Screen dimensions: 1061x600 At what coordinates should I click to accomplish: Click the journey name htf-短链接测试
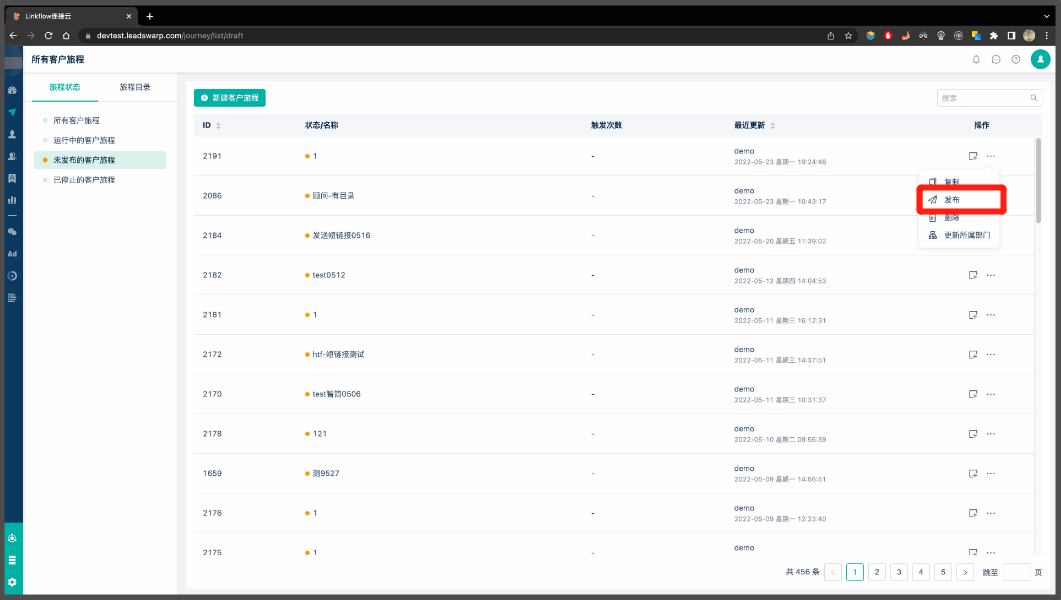point(338,354)
